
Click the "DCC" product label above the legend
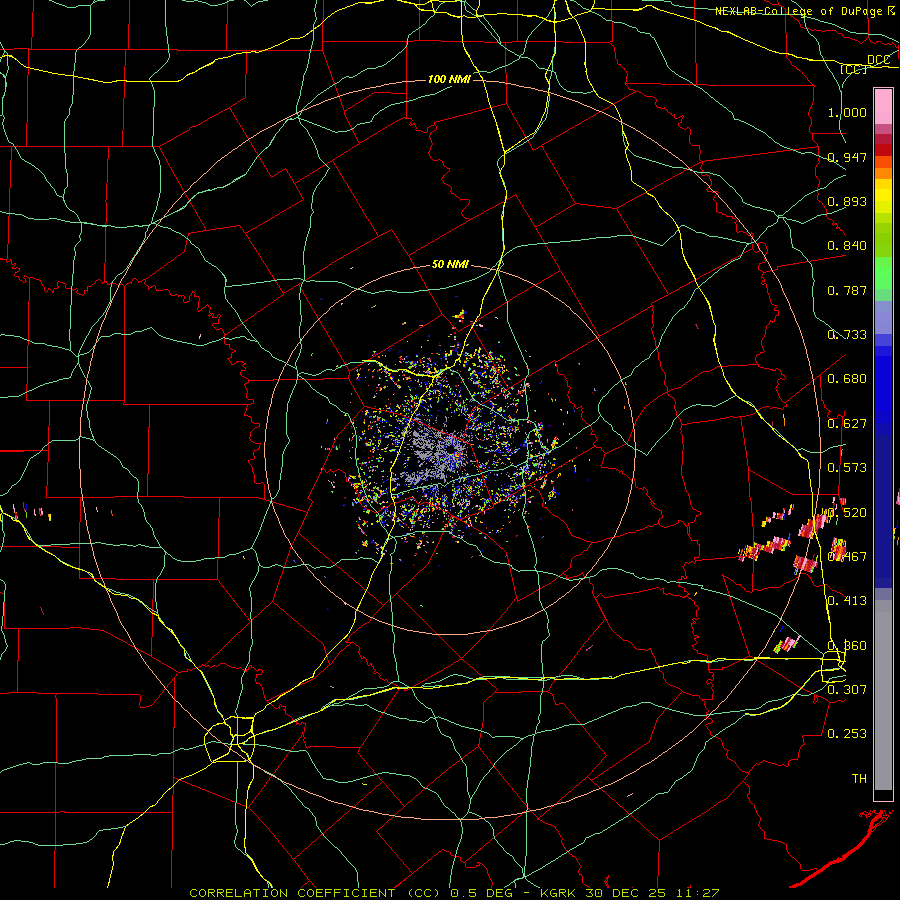point(878,59)
